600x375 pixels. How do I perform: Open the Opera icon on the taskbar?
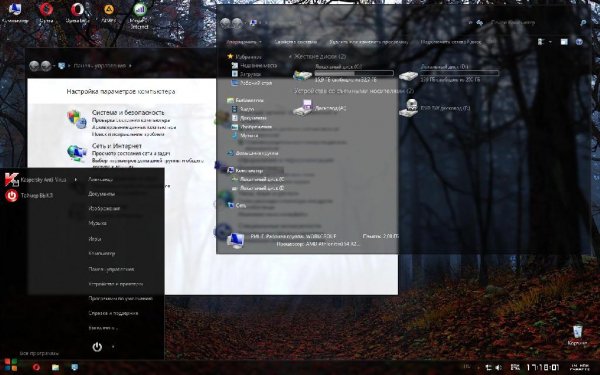coord(36,367)
